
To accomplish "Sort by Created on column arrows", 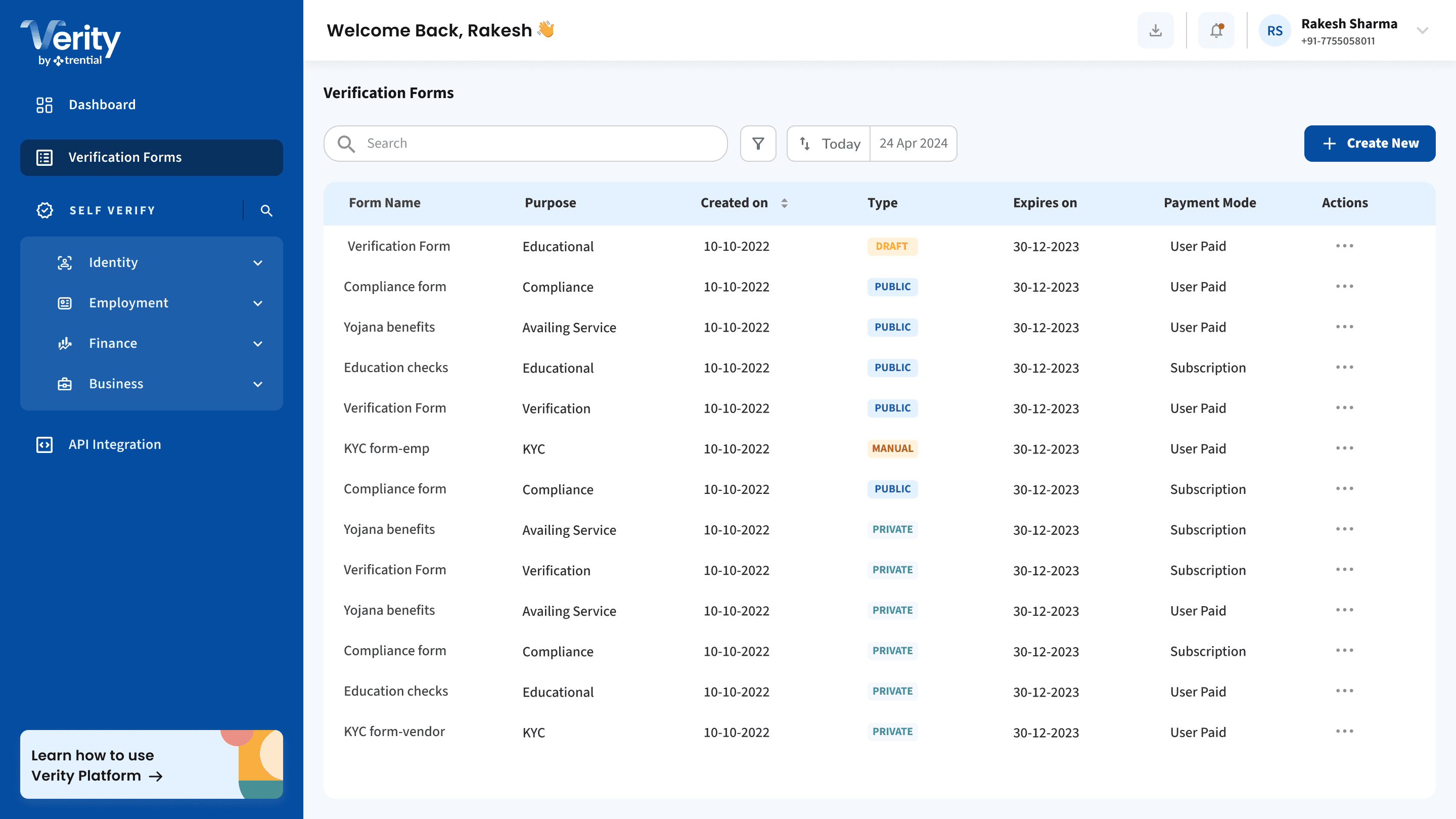I will (784, 203).
